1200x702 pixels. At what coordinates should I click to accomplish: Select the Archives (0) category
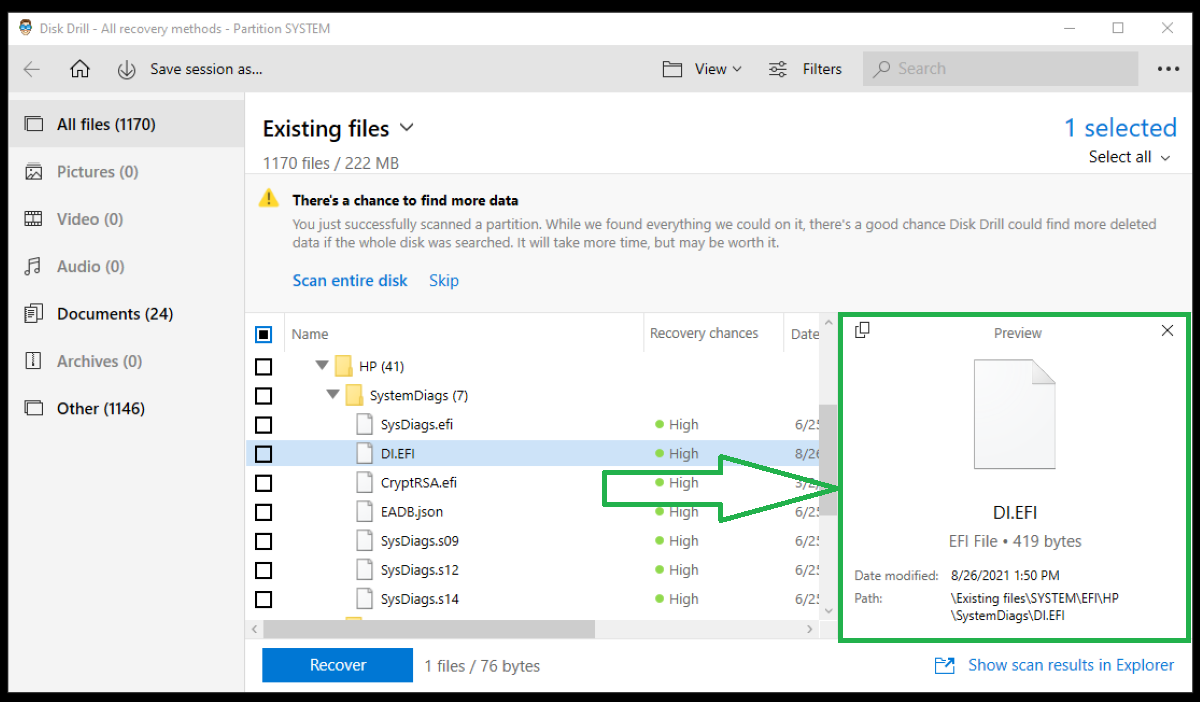pos(126,361)
